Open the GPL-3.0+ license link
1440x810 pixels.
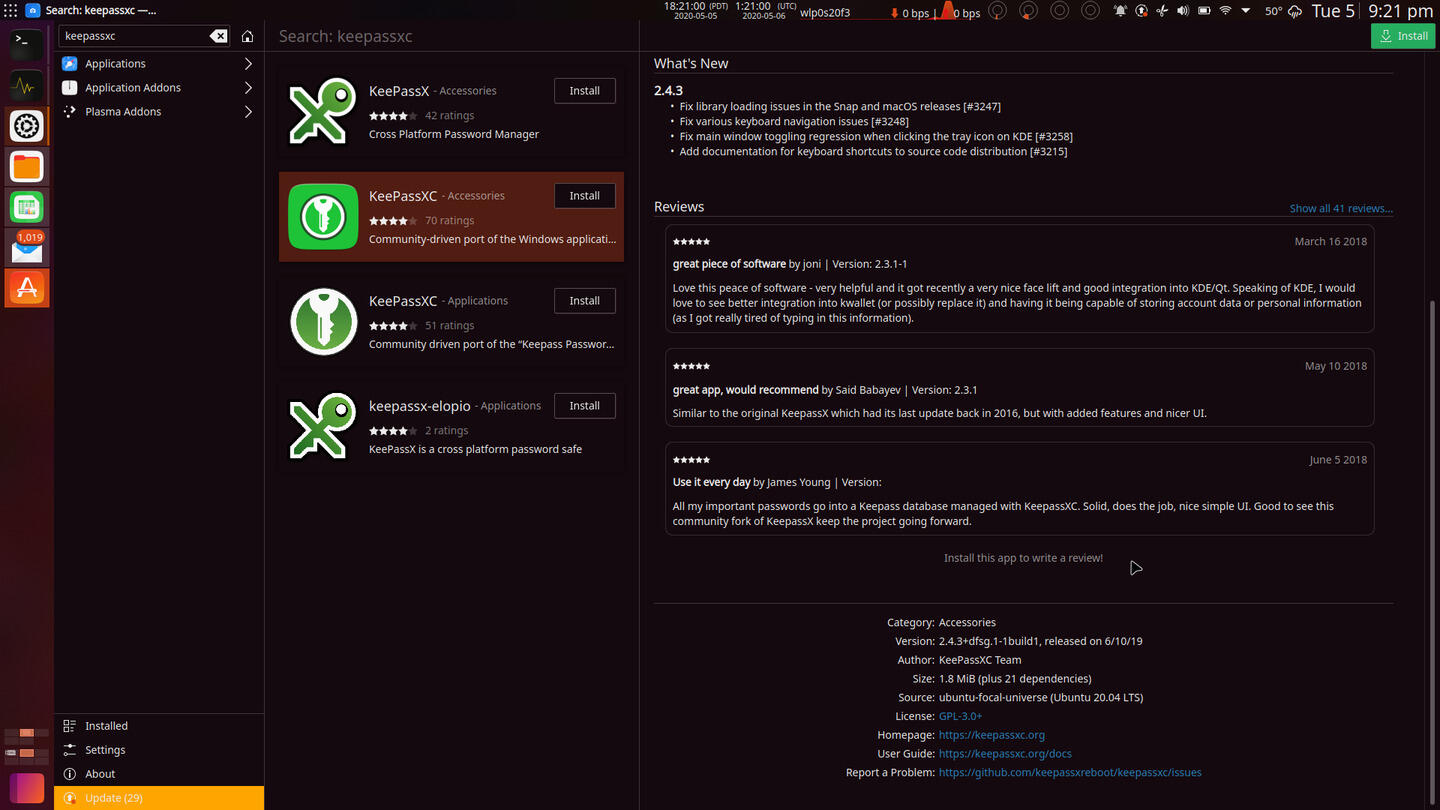click(960, 717)
